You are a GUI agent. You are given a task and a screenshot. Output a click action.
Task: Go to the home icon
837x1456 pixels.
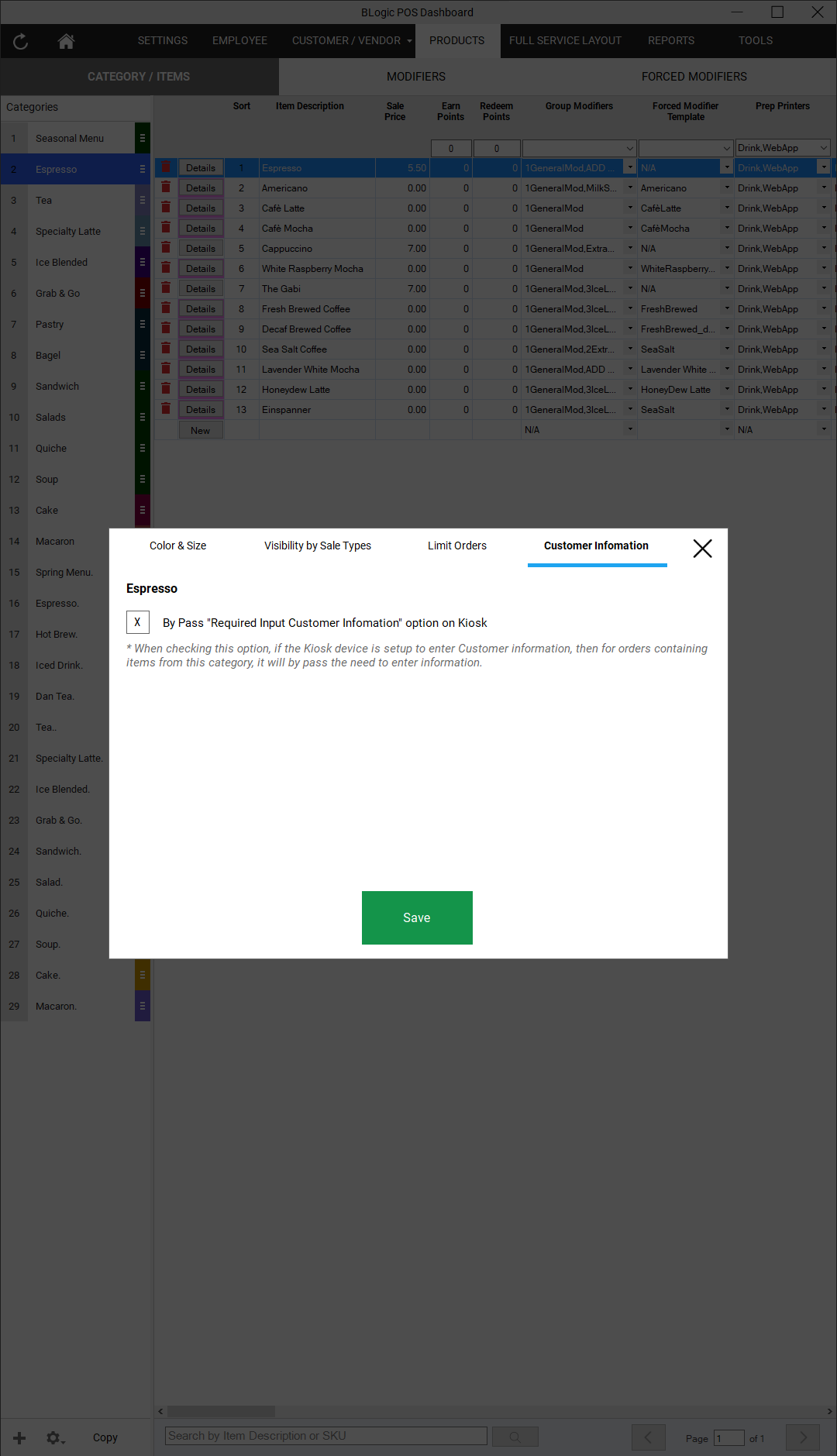coord(67,41)
